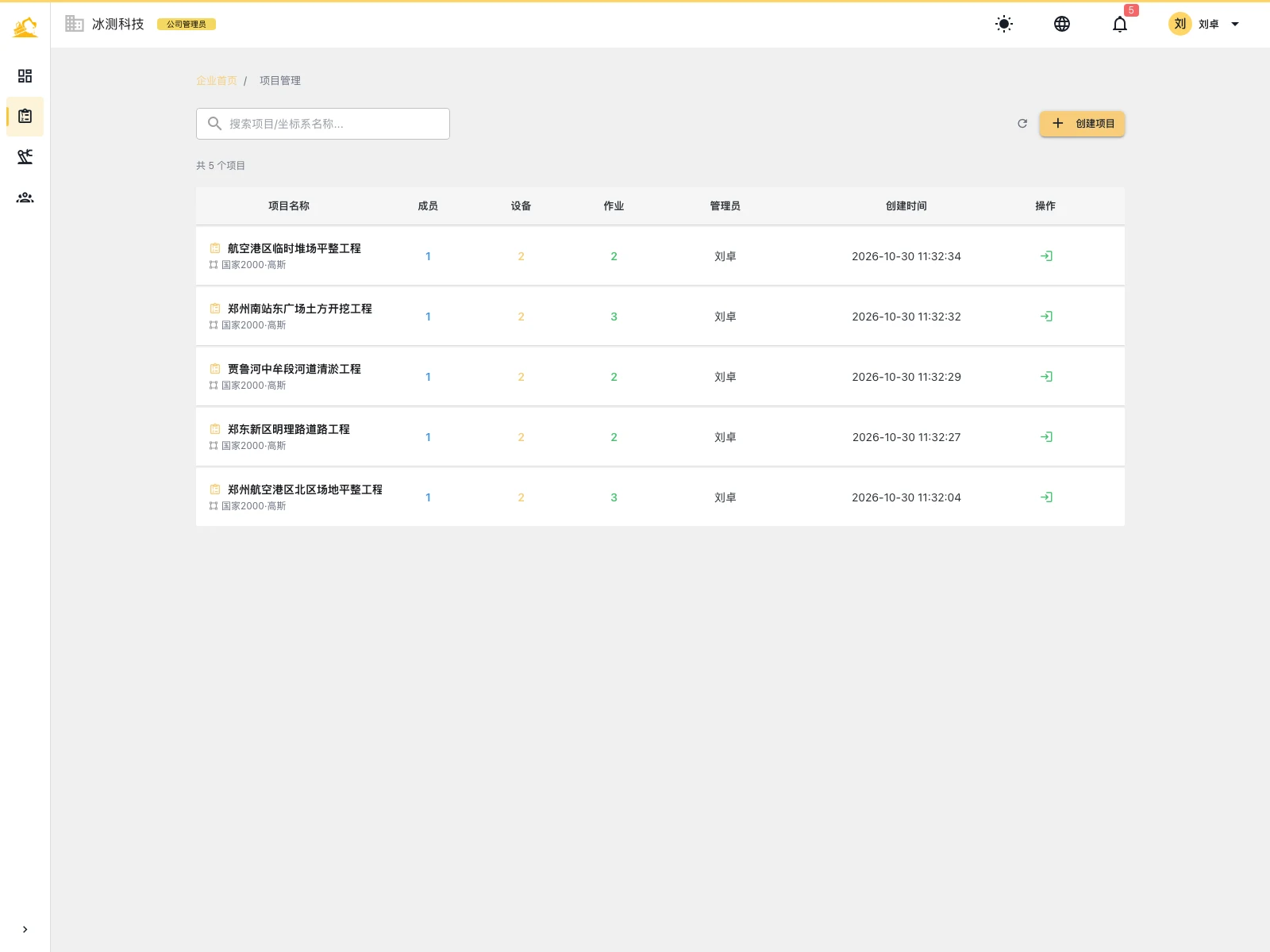Click the 创建项目 button
Screen dimensions: 1270x952
click(1083, 124)
